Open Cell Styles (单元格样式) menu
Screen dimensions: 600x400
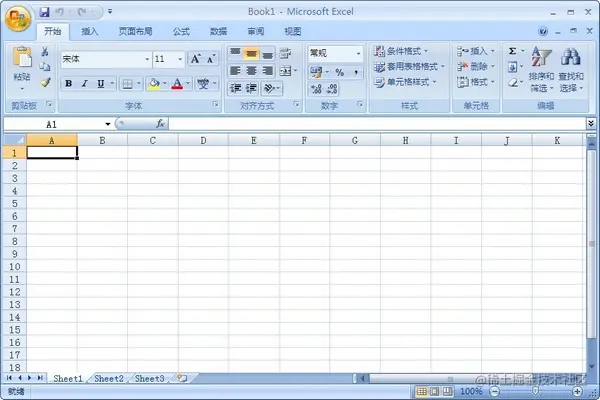click(405, 82)
